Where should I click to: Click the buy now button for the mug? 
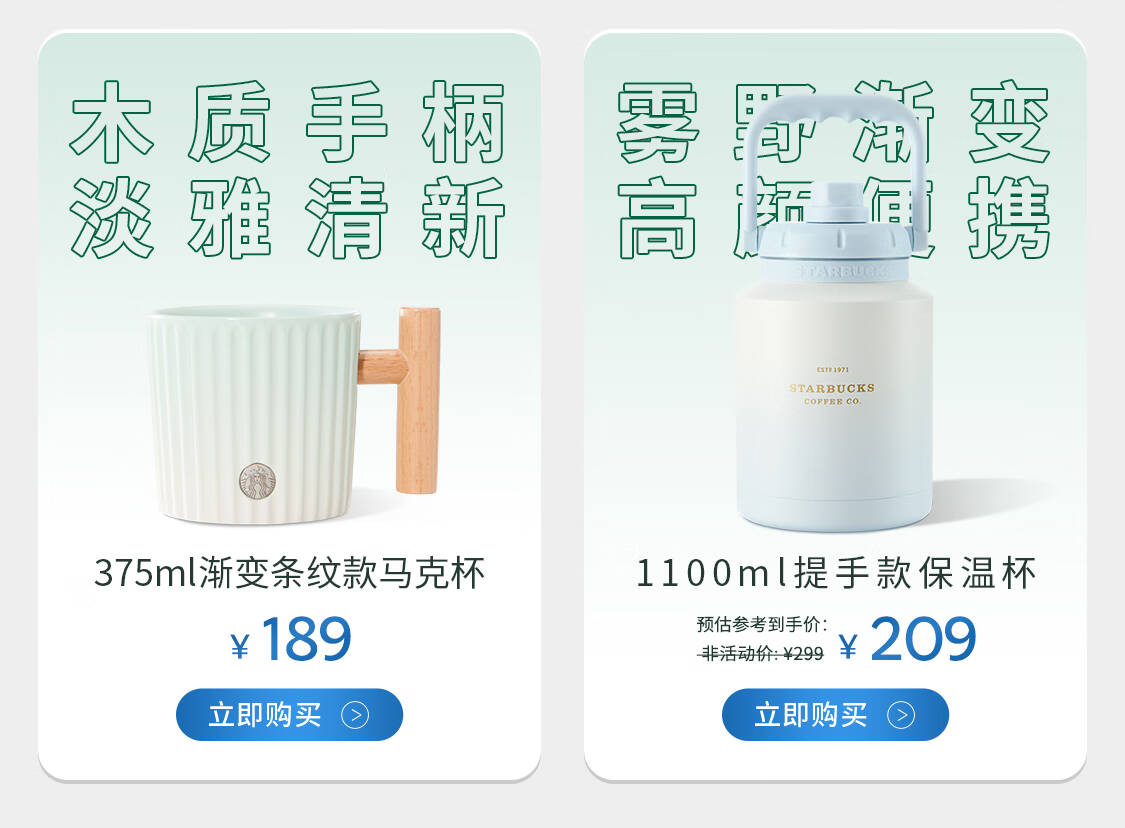click(289, 715)
